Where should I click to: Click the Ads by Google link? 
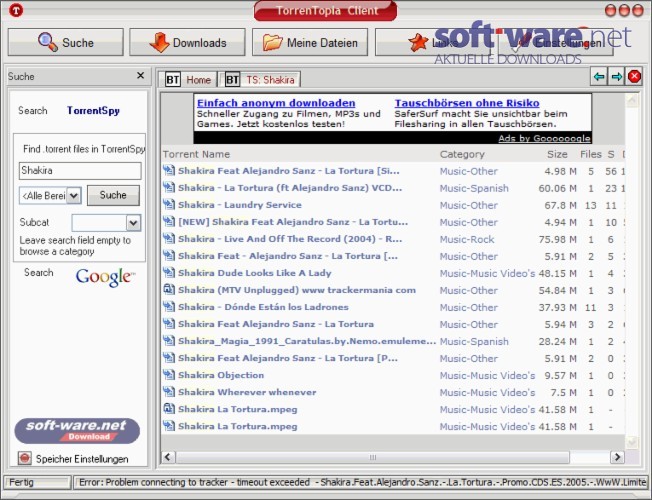tap(544, 138)
